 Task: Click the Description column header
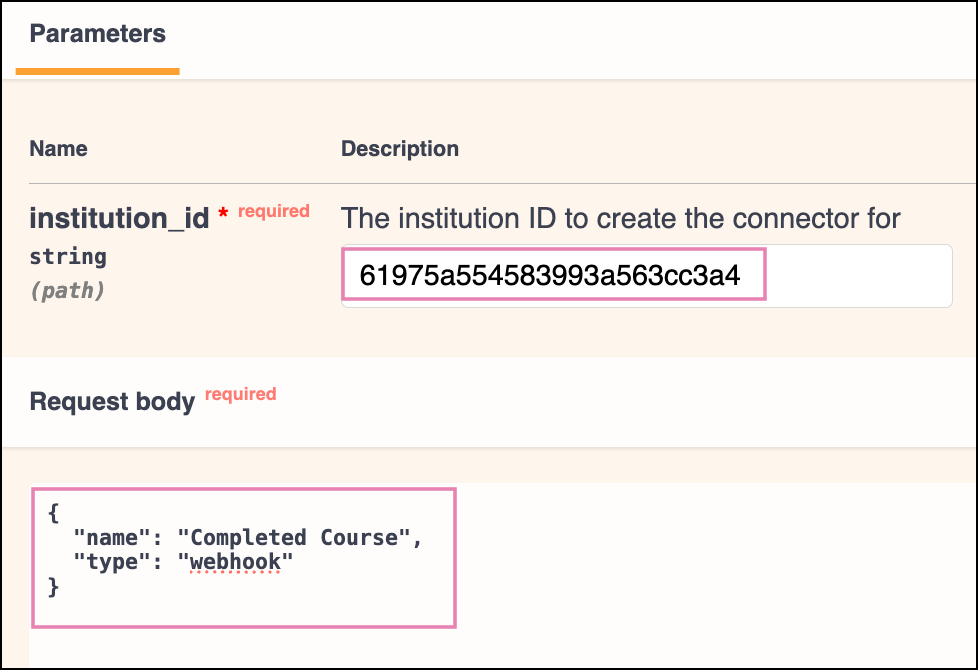[400, 149]
